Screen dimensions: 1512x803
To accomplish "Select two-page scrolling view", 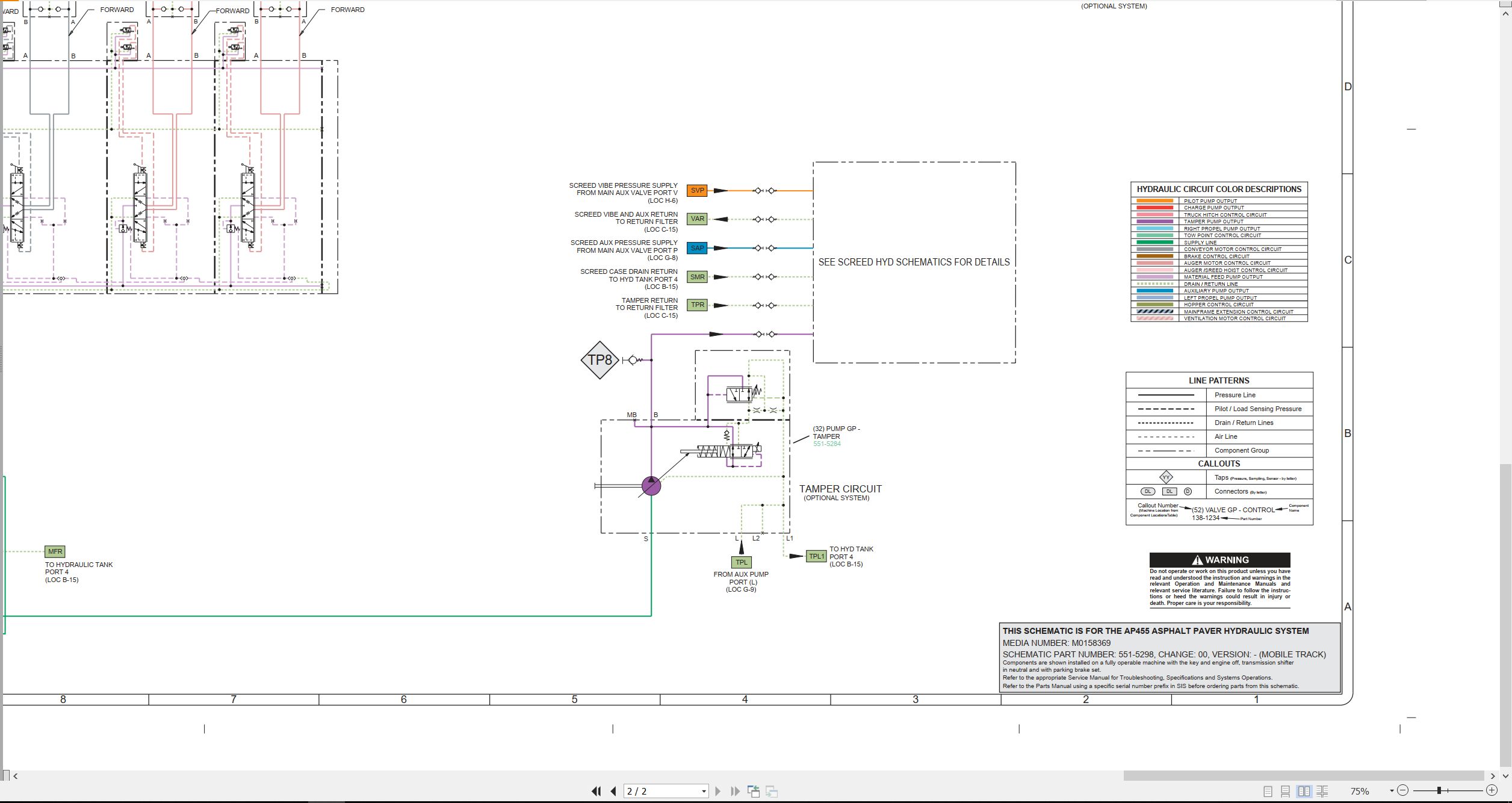I will tap(1322, 791).
